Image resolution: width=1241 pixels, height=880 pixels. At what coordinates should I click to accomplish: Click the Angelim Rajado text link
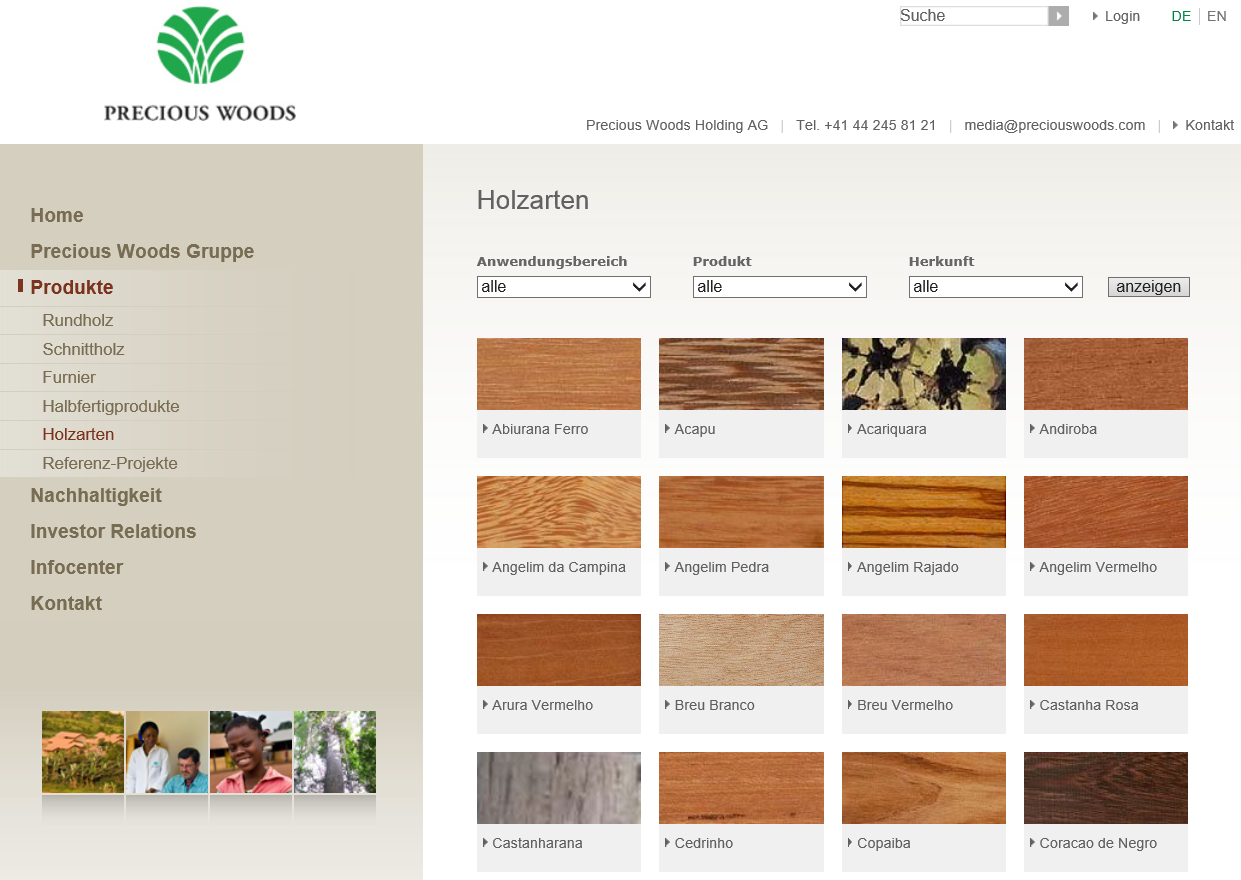(908, 567)
